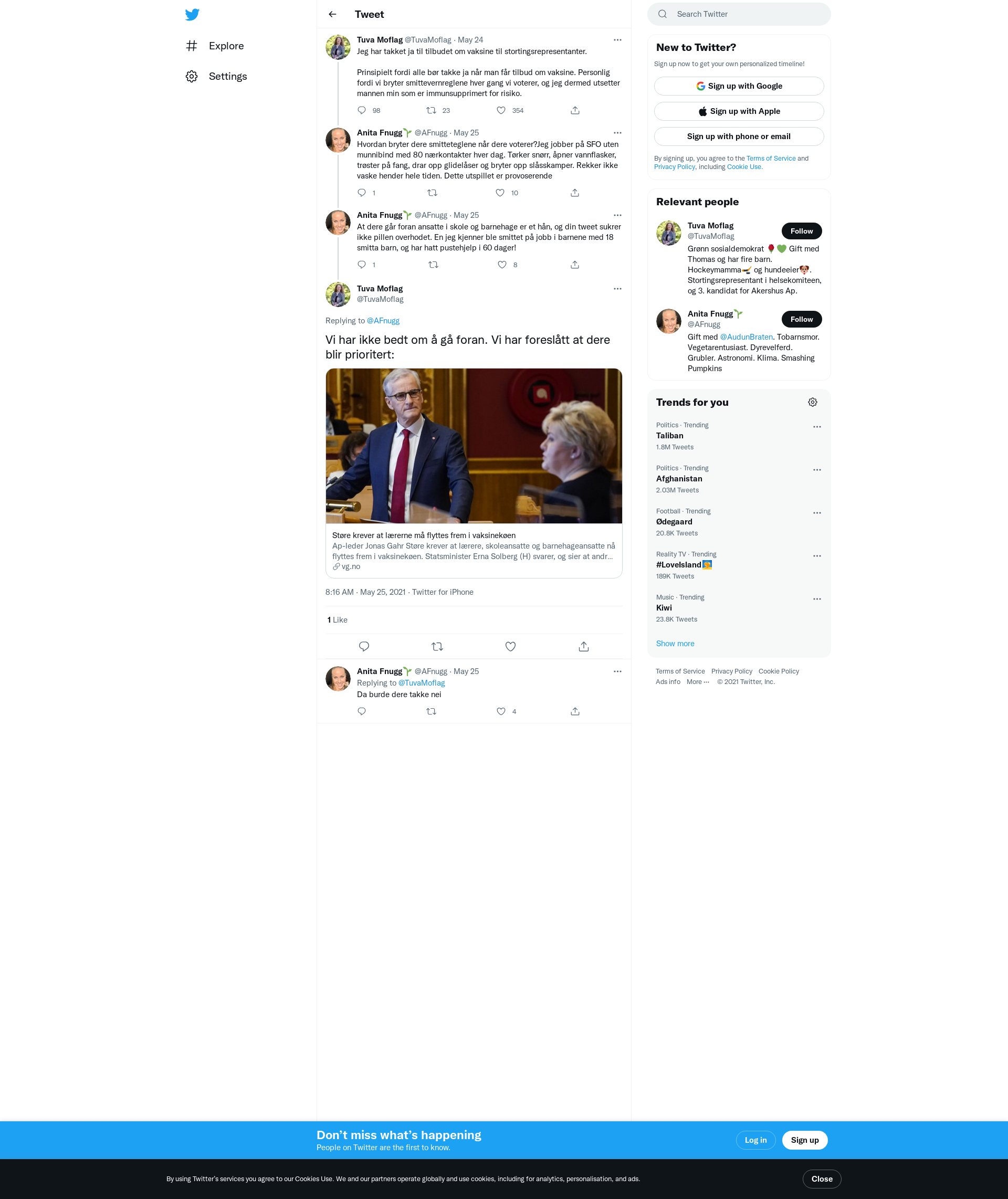Click the Twitter bird logo
This screenshot has width=1008, height=1199.
(192, 14)
